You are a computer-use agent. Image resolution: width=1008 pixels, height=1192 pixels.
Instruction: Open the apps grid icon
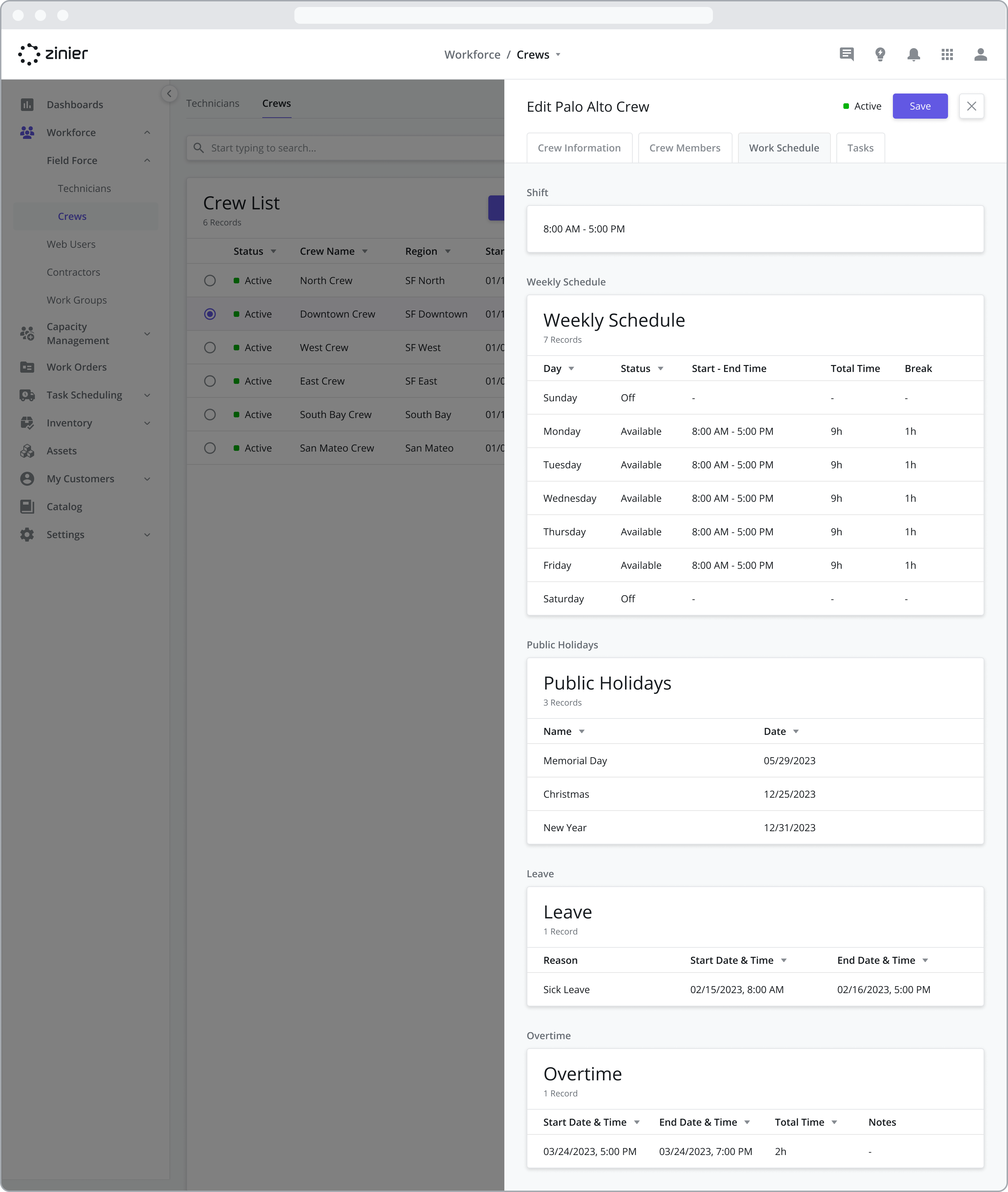tap(947, 54)
